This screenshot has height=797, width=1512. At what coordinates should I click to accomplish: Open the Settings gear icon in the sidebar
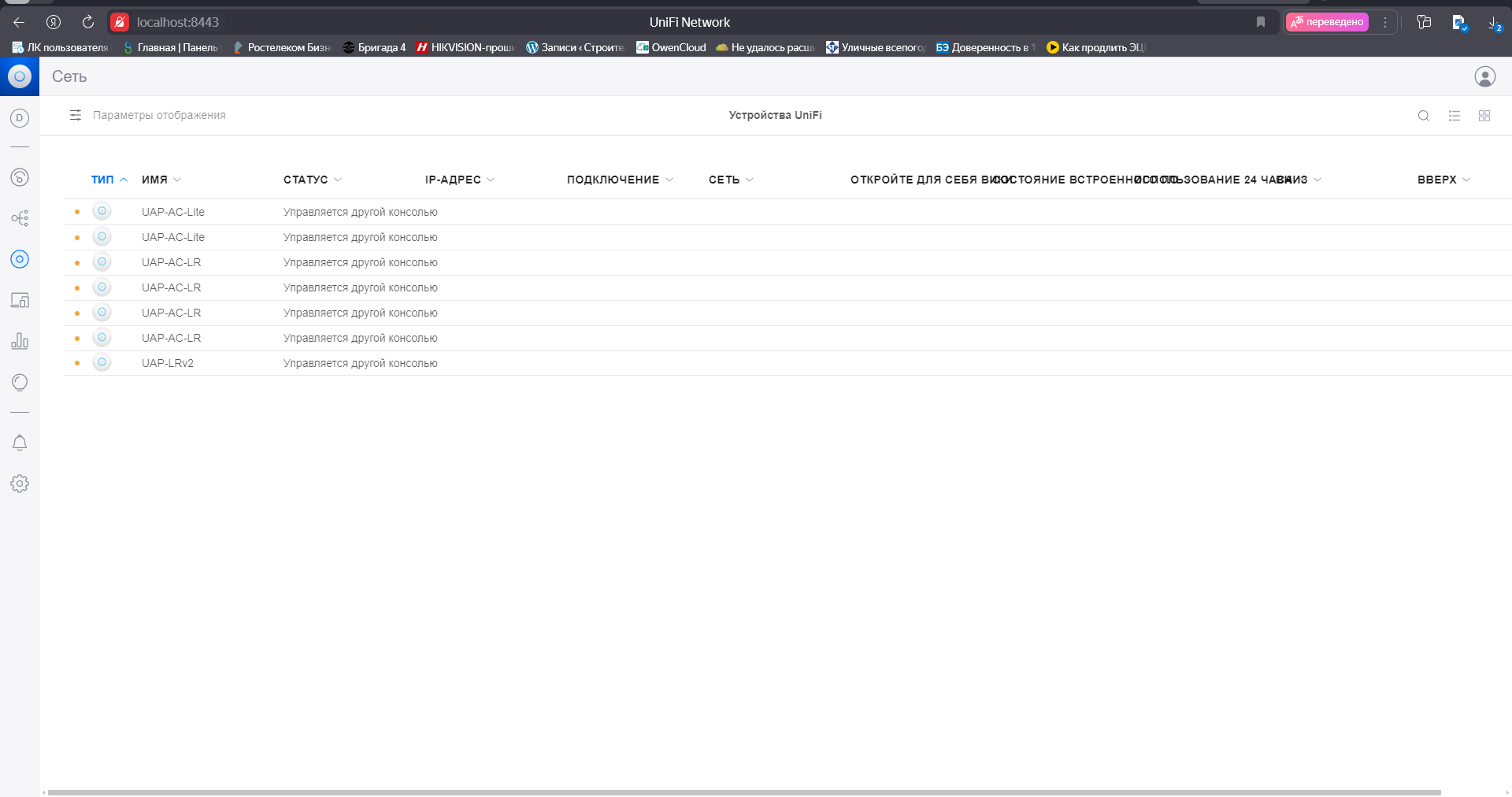click(20, 484)
